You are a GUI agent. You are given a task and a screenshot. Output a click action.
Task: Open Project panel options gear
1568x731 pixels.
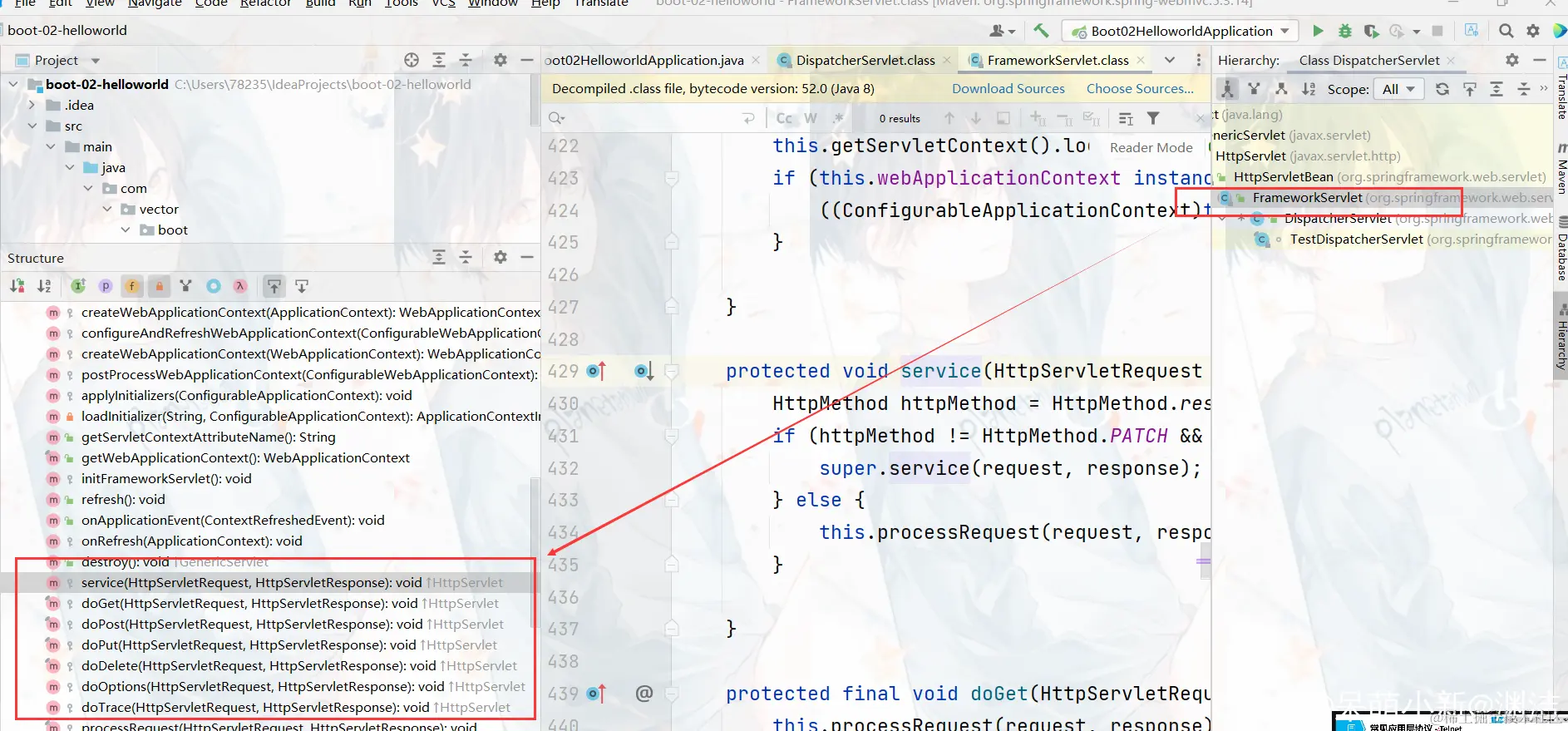(500, 60)
